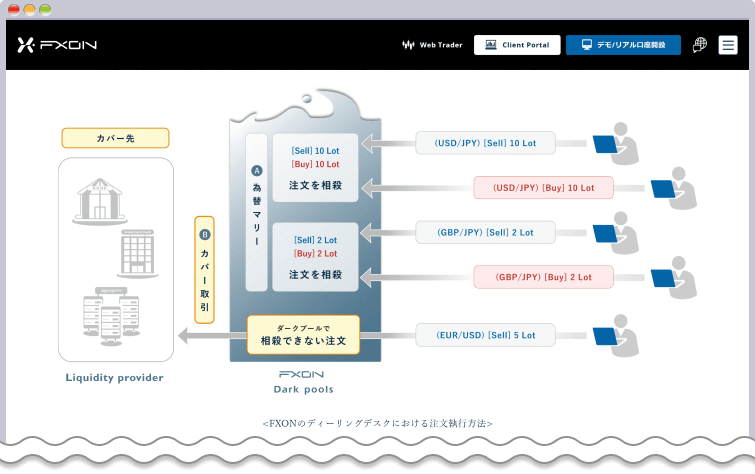The height and width of the screenshot is (474, 755).
Task: Click the green window maximize button
Action: click(x=45, y=9)
